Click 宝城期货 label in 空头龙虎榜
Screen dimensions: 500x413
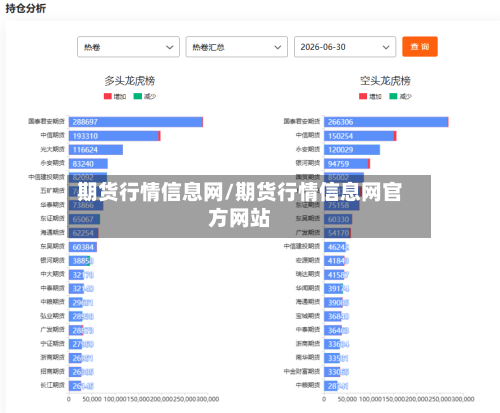308,316
